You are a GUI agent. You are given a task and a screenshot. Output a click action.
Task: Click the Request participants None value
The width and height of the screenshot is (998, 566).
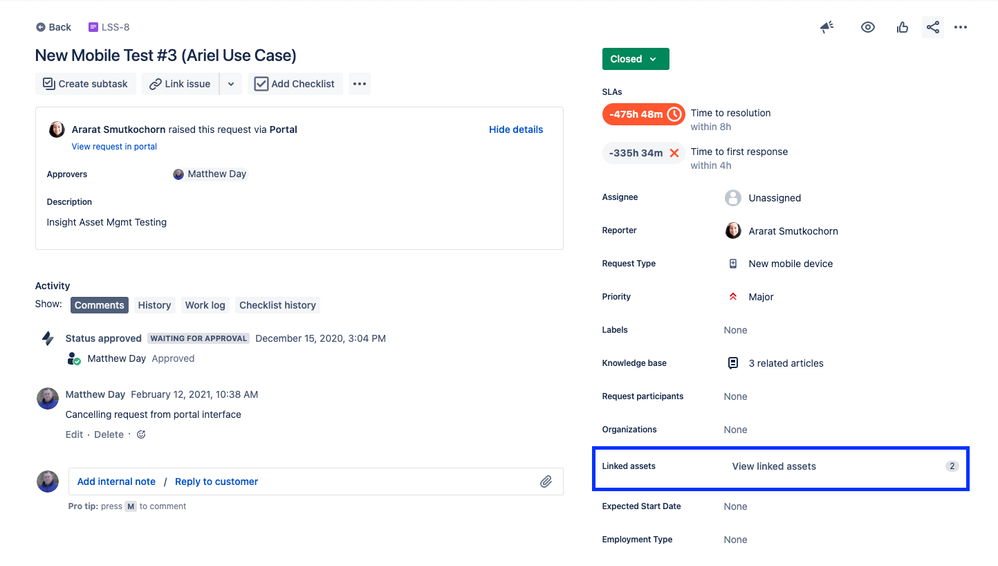click(735, 396)
